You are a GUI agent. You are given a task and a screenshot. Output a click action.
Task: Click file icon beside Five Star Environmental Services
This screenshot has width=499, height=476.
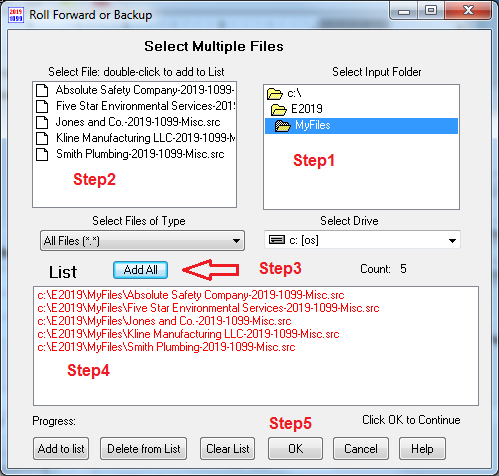click(42, 106)
